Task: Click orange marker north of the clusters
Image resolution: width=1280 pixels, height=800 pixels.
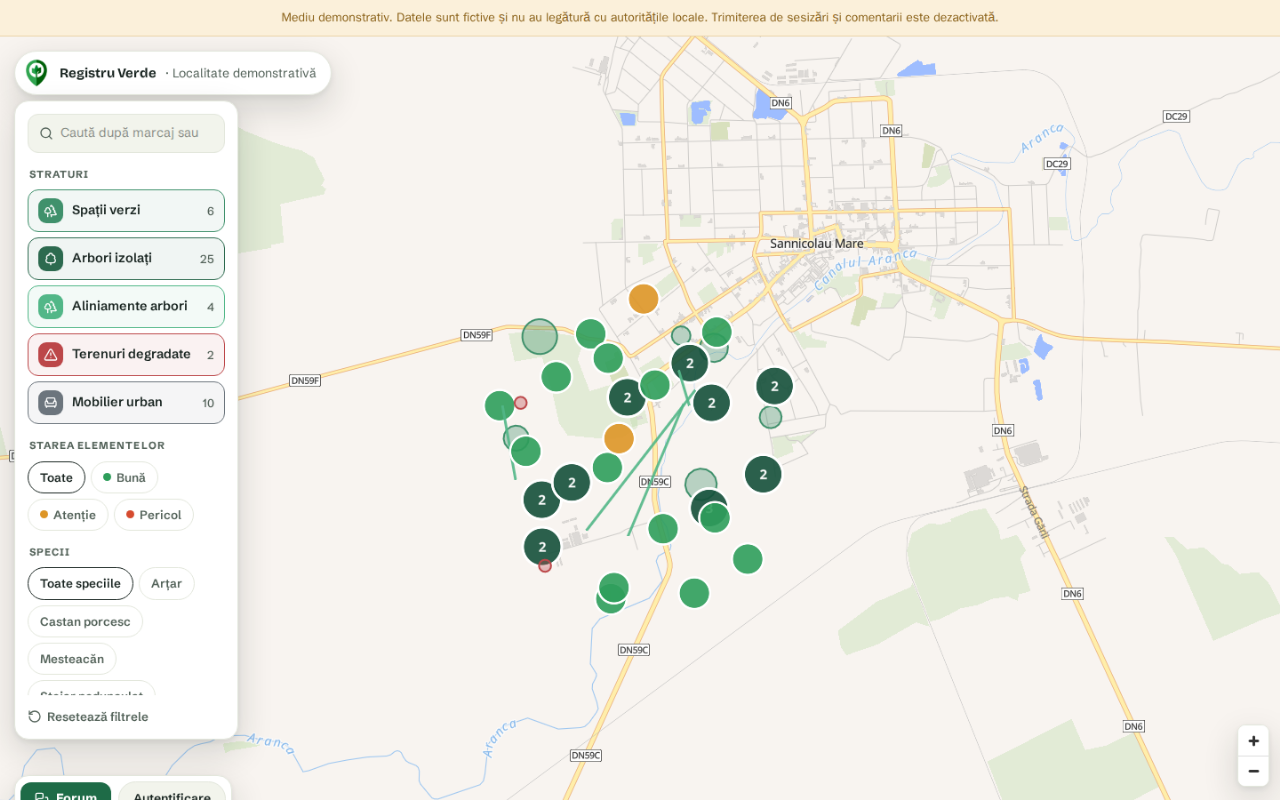Action: tap(644, 299)
